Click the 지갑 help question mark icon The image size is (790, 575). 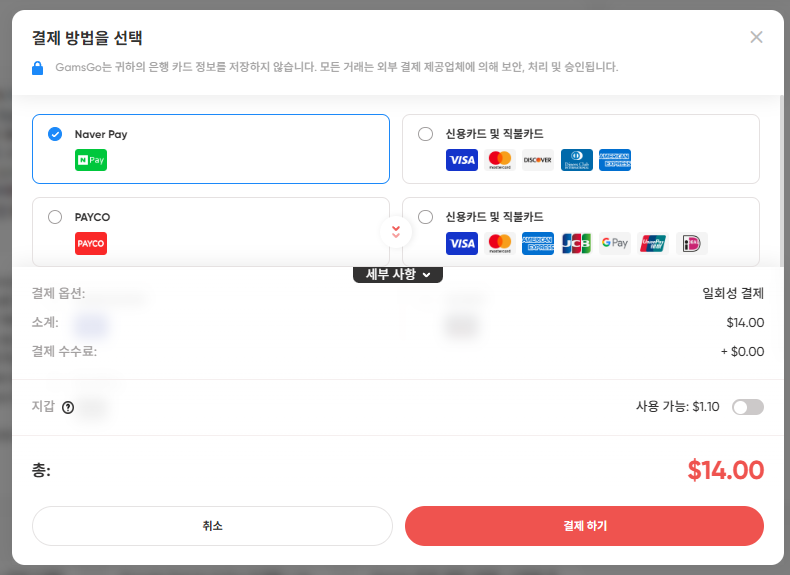(x=68, y=407)
